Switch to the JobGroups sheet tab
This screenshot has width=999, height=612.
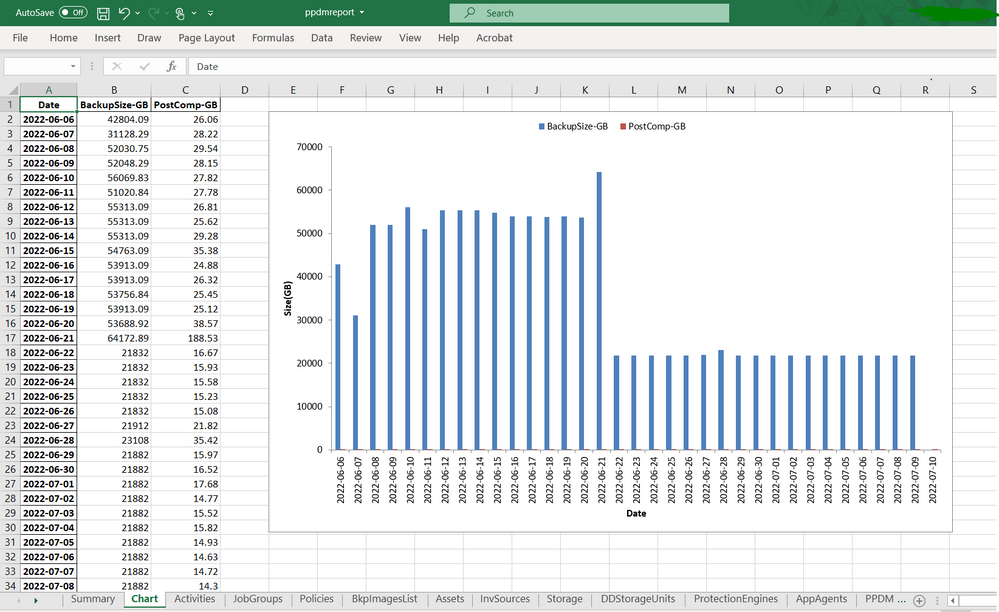pos(257,599)
